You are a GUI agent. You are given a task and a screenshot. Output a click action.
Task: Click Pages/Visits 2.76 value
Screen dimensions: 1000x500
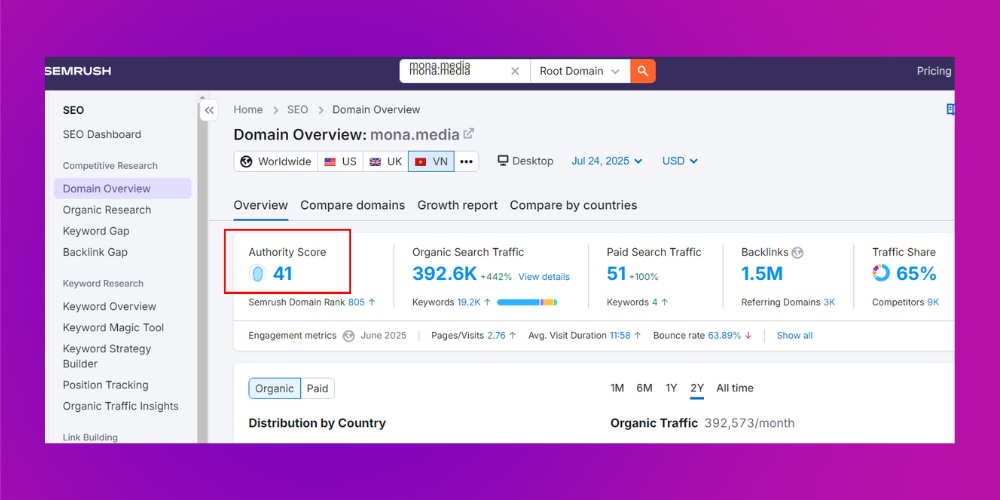coord(496,335)
